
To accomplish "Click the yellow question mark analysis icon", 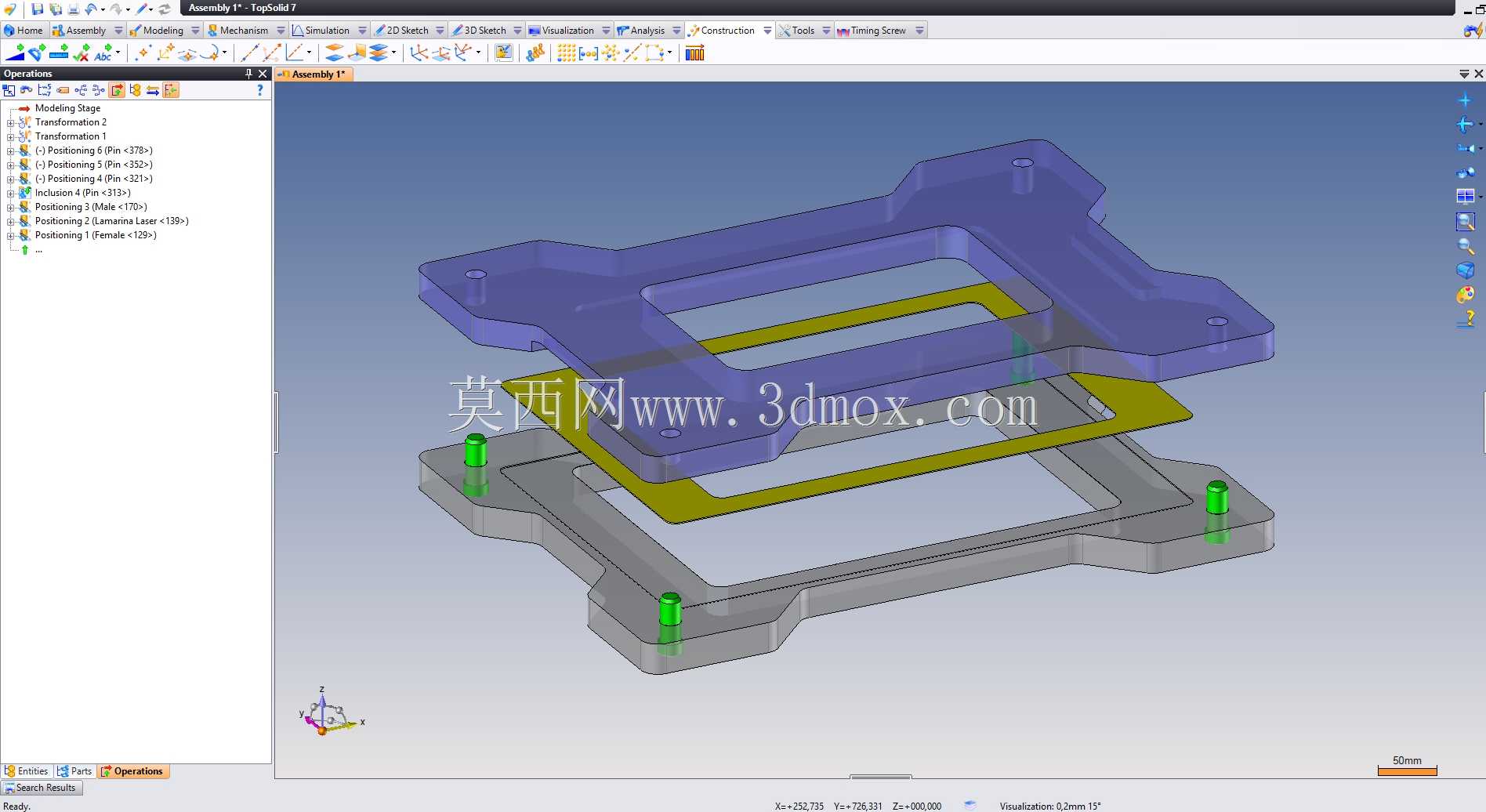I will 1466,319.
